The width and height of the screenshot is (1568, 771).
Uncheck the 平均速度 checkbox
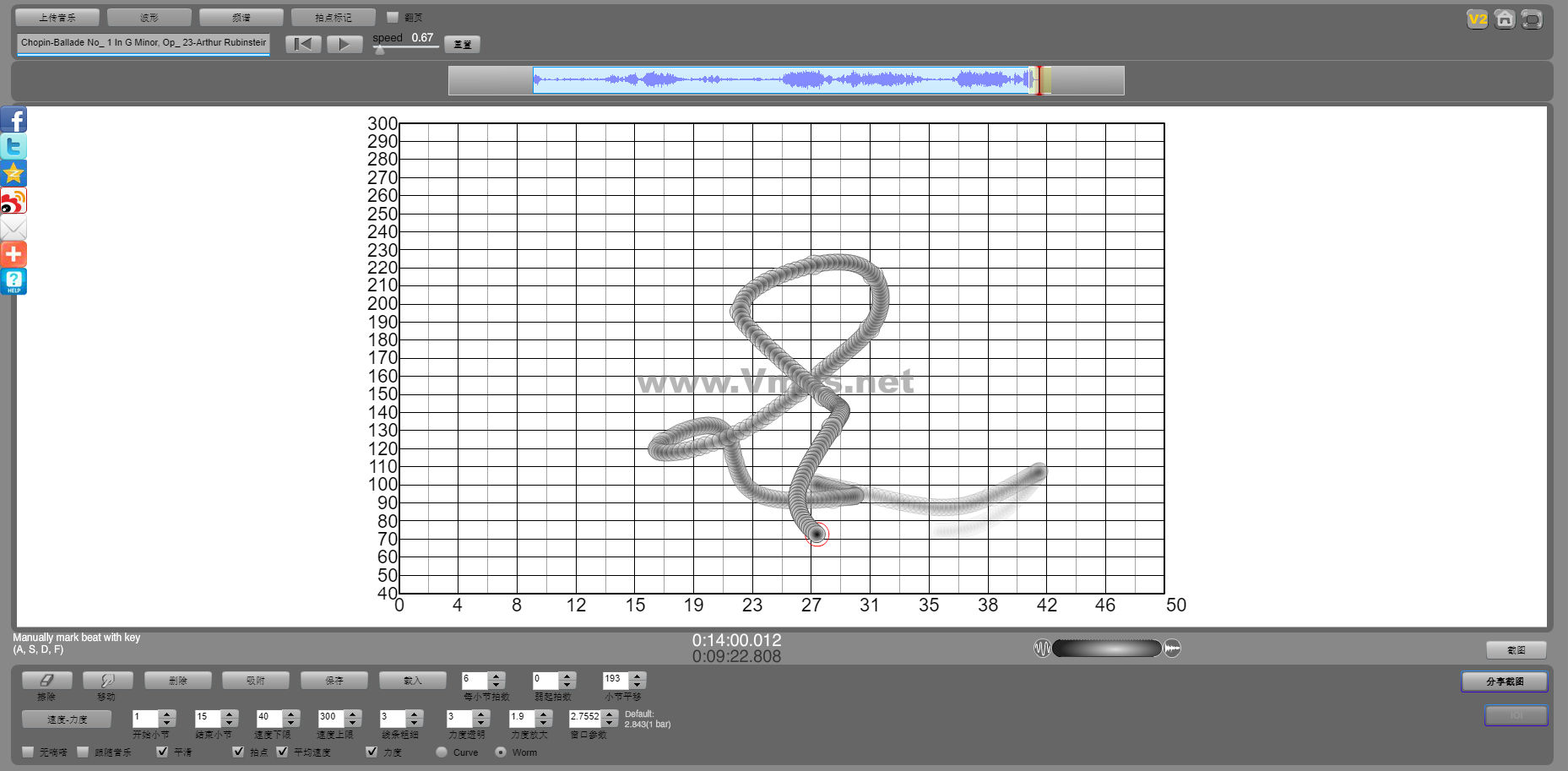[x=282, y=752]
